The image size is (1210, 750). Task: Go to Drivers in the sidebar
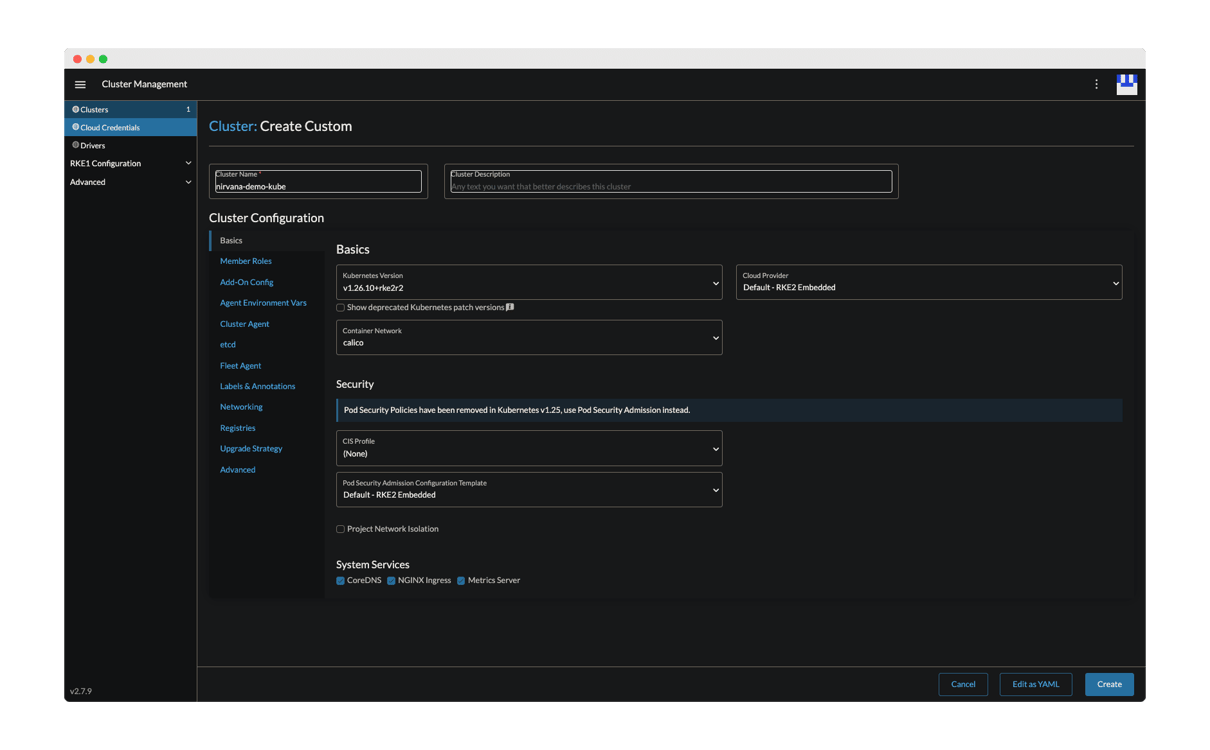tap(130, 145)
